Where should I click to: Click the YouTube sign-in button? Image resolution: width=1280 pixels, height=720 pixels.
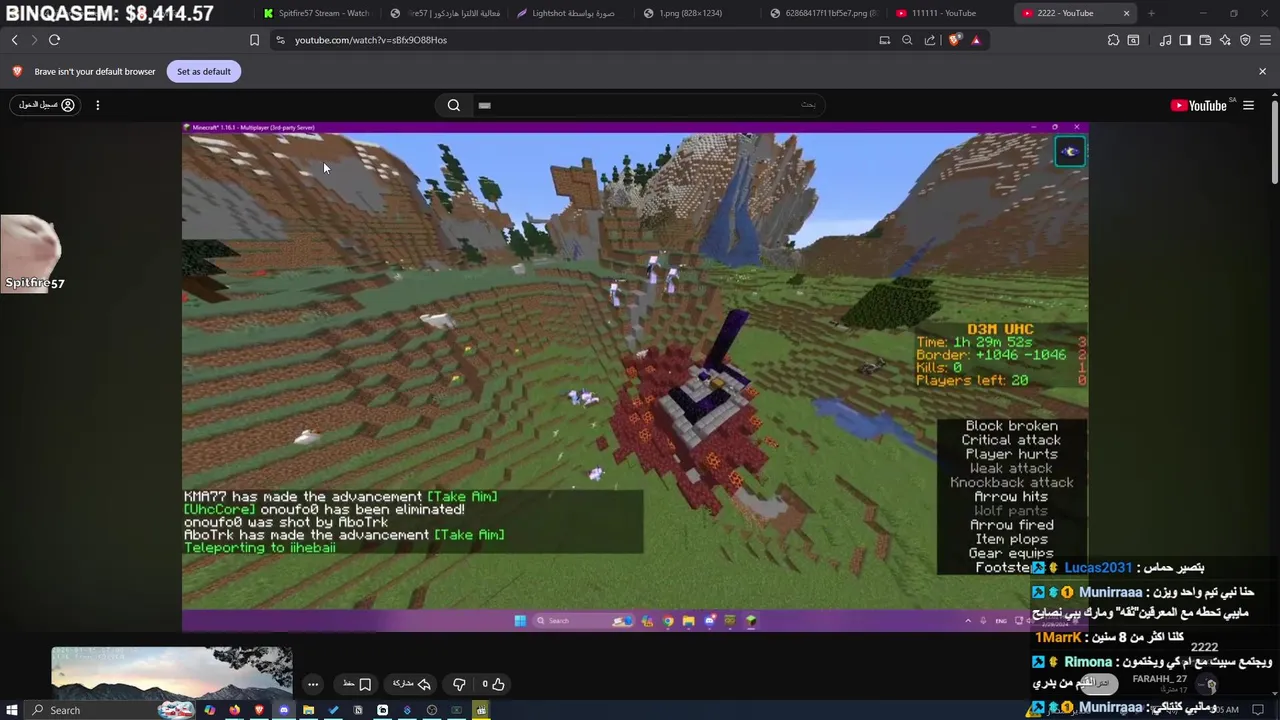pyautogui.click(x=46, y=105)
